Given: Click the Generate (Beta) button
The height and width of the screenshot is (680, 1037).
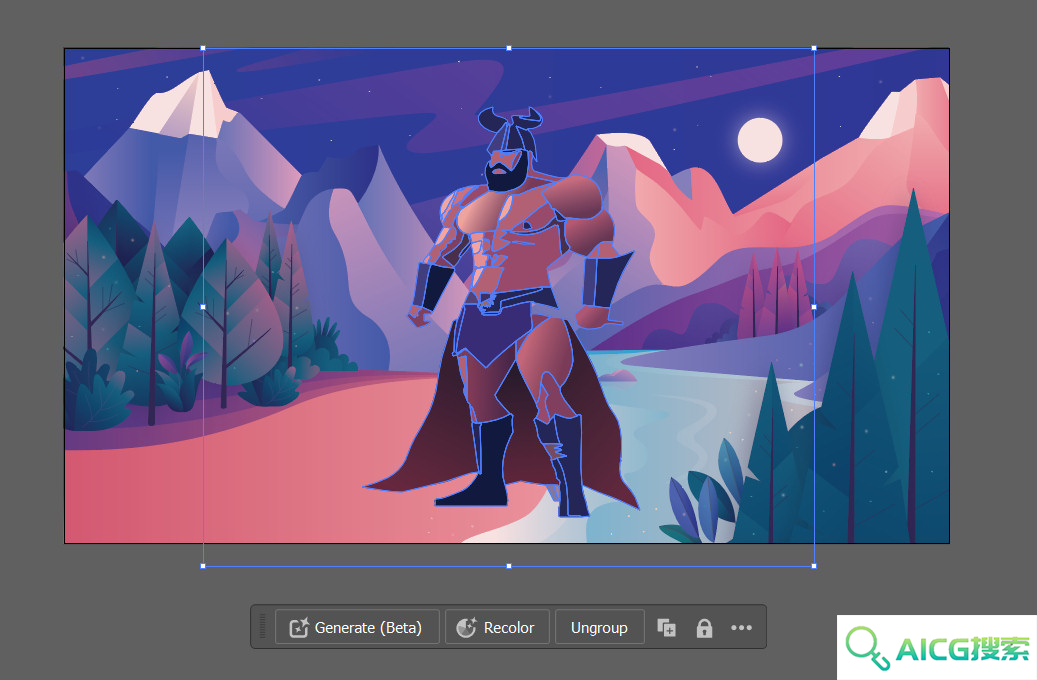Looking at the screenshot, I should 357,627.
